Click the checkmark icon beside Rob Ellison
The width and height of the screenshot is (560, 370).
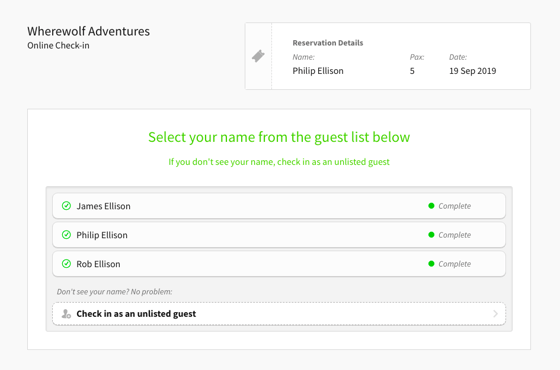[66, 264]
